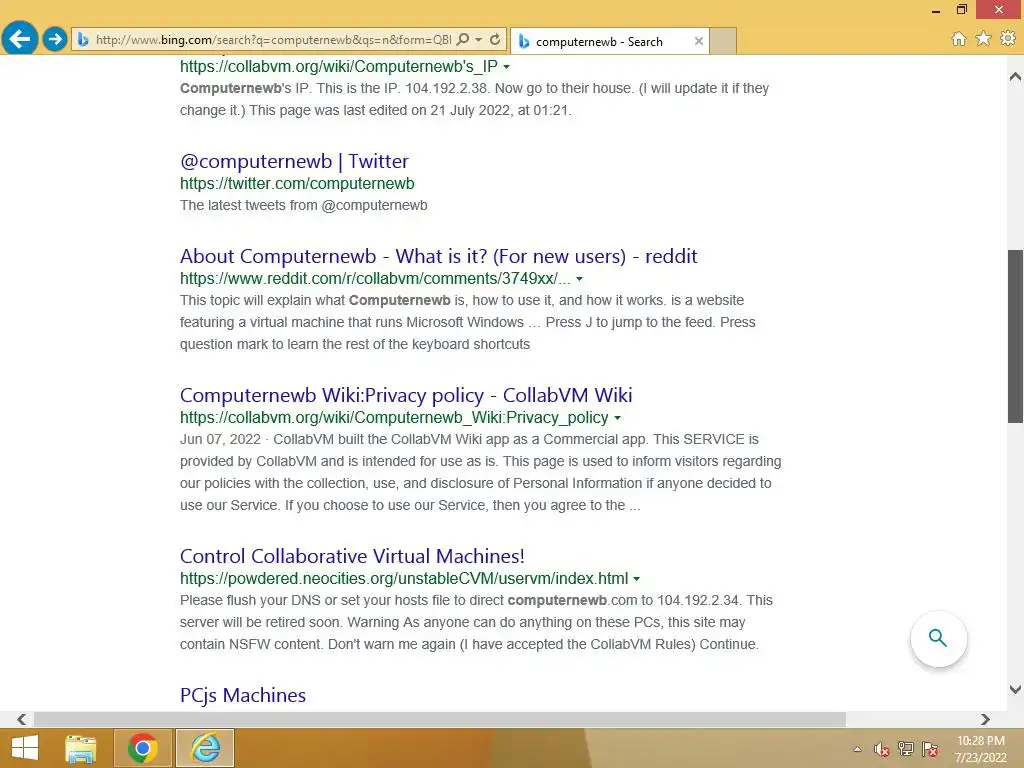This screenshot has width=1024, height=768.
Task: Go forward with the IE Forward arrow
Action: tap(55, 39)
